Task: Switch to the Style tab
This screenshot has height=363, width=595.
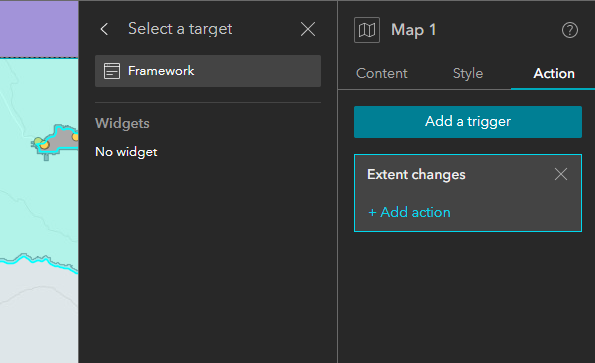Action: [x=468, y=73]
